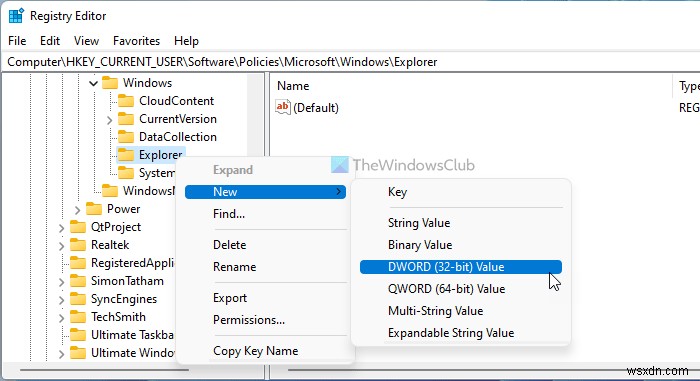Choose Permissions... in the context menu
700x381 pixels.
[265, 320]
